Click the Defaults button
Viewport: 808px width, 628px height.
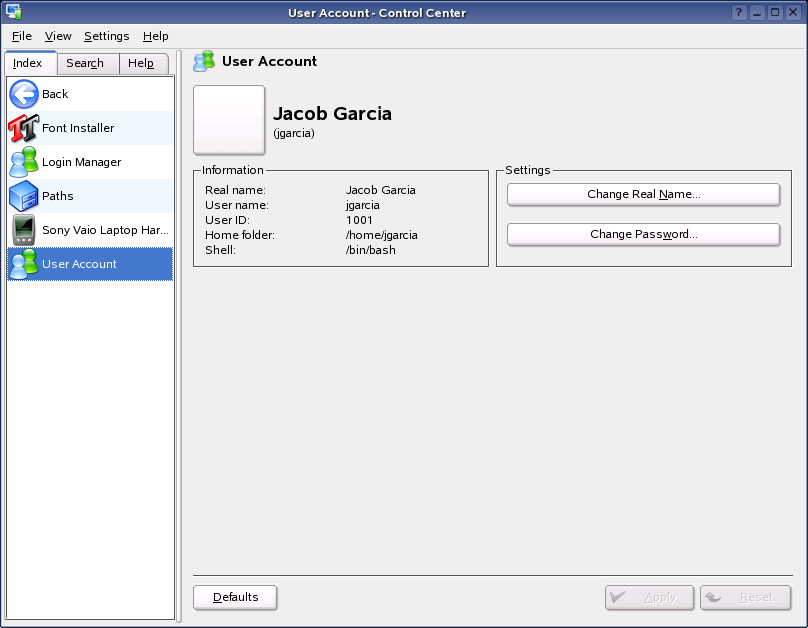pos(235,597)
